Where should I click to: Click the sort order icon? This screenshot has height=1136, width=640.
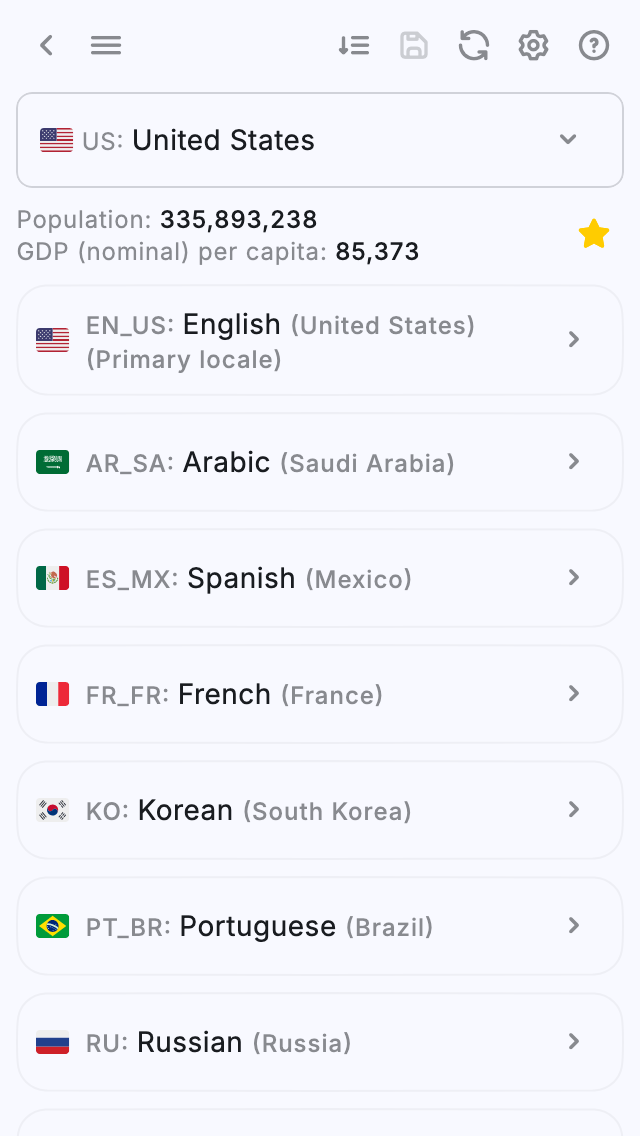point(354,45)
